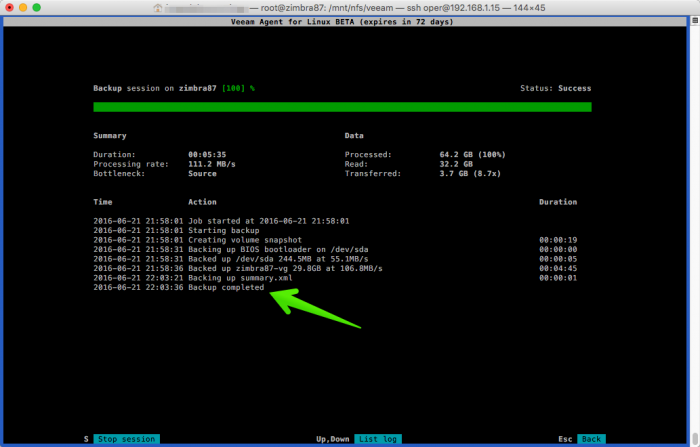
Task: Click the Duration value 00:05:35
Action: pos(207,155)
